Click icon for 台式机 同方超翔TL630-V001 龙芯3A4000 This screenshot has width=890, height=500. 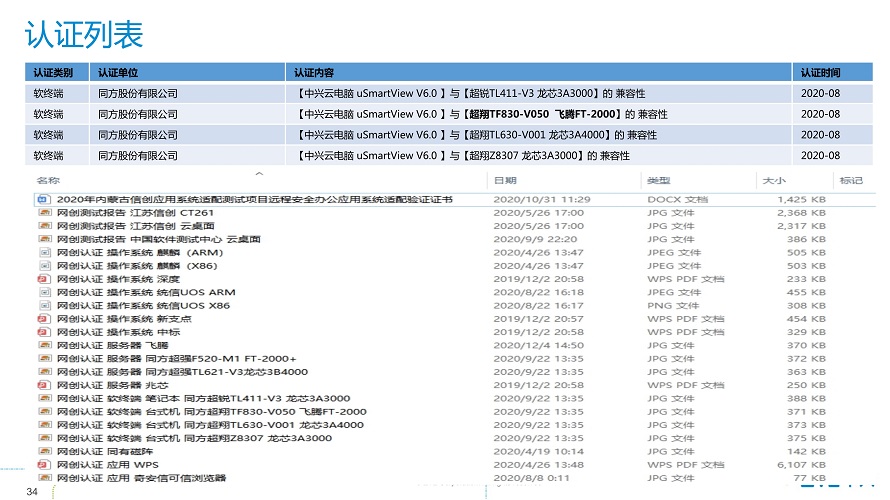click(44, 425)
